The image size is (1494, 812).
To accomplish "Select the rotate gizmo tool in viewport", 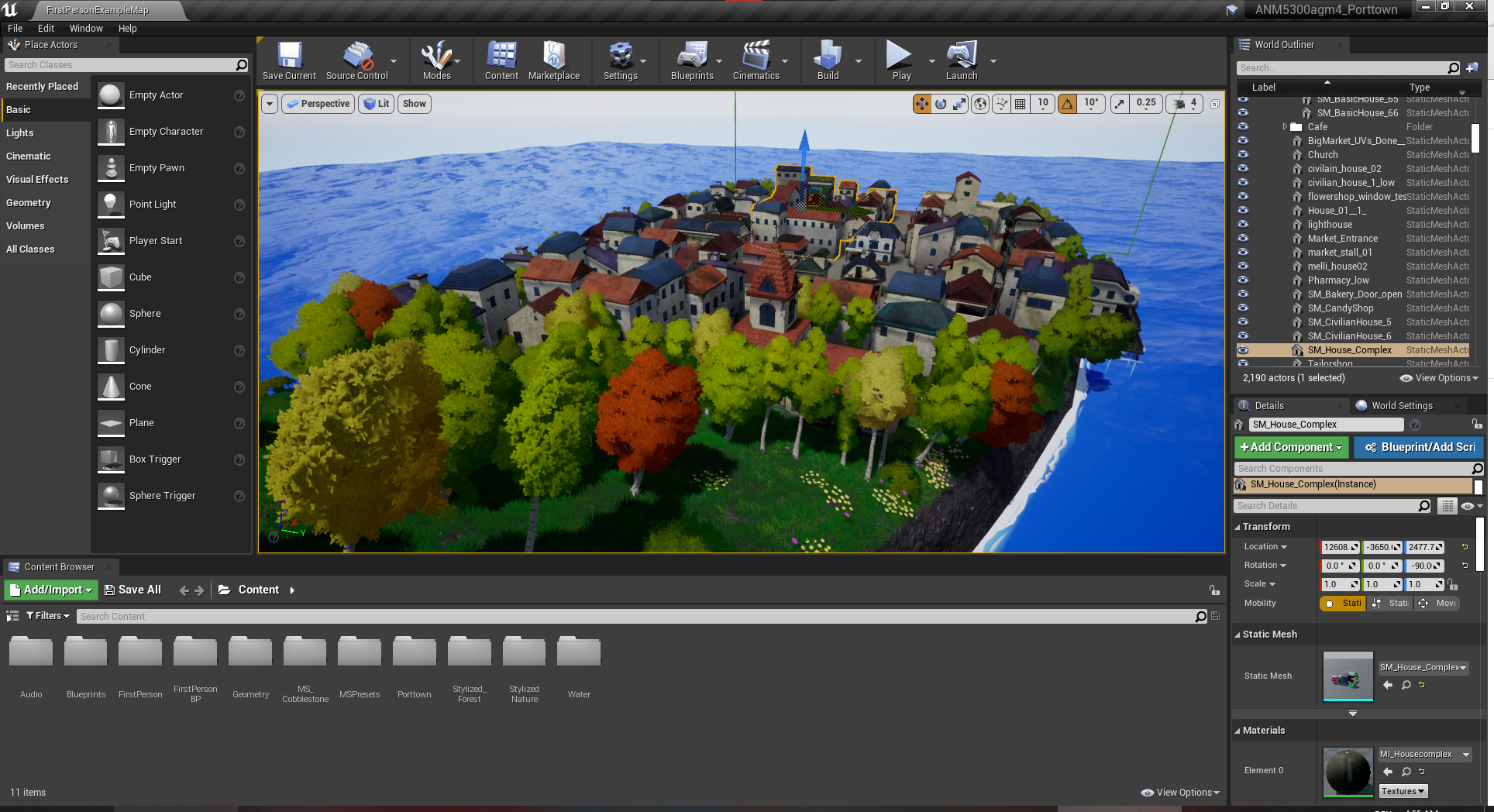I will click(x=941, y=104).
